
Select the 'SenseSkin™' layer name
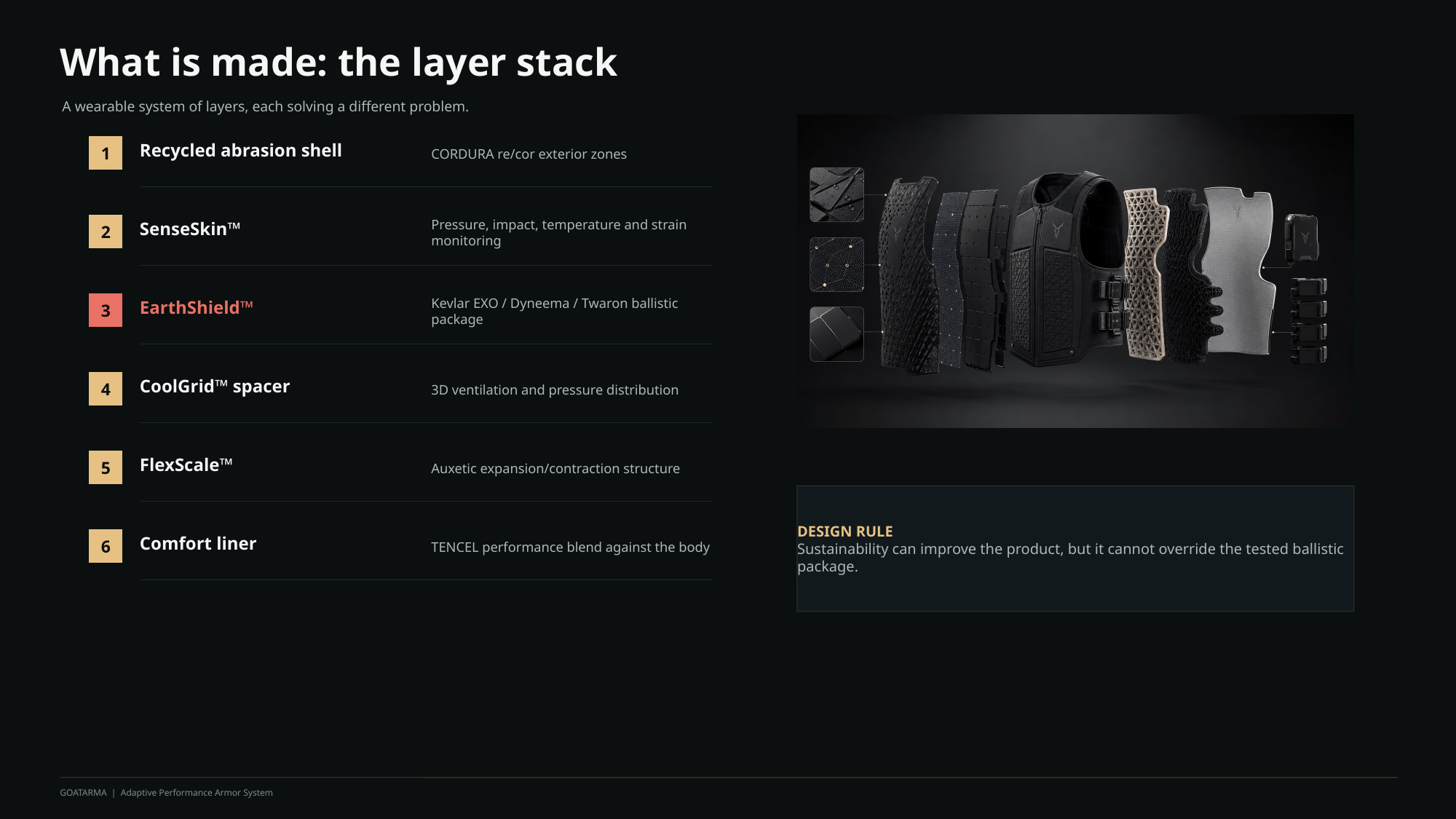(x=190, y=229)
